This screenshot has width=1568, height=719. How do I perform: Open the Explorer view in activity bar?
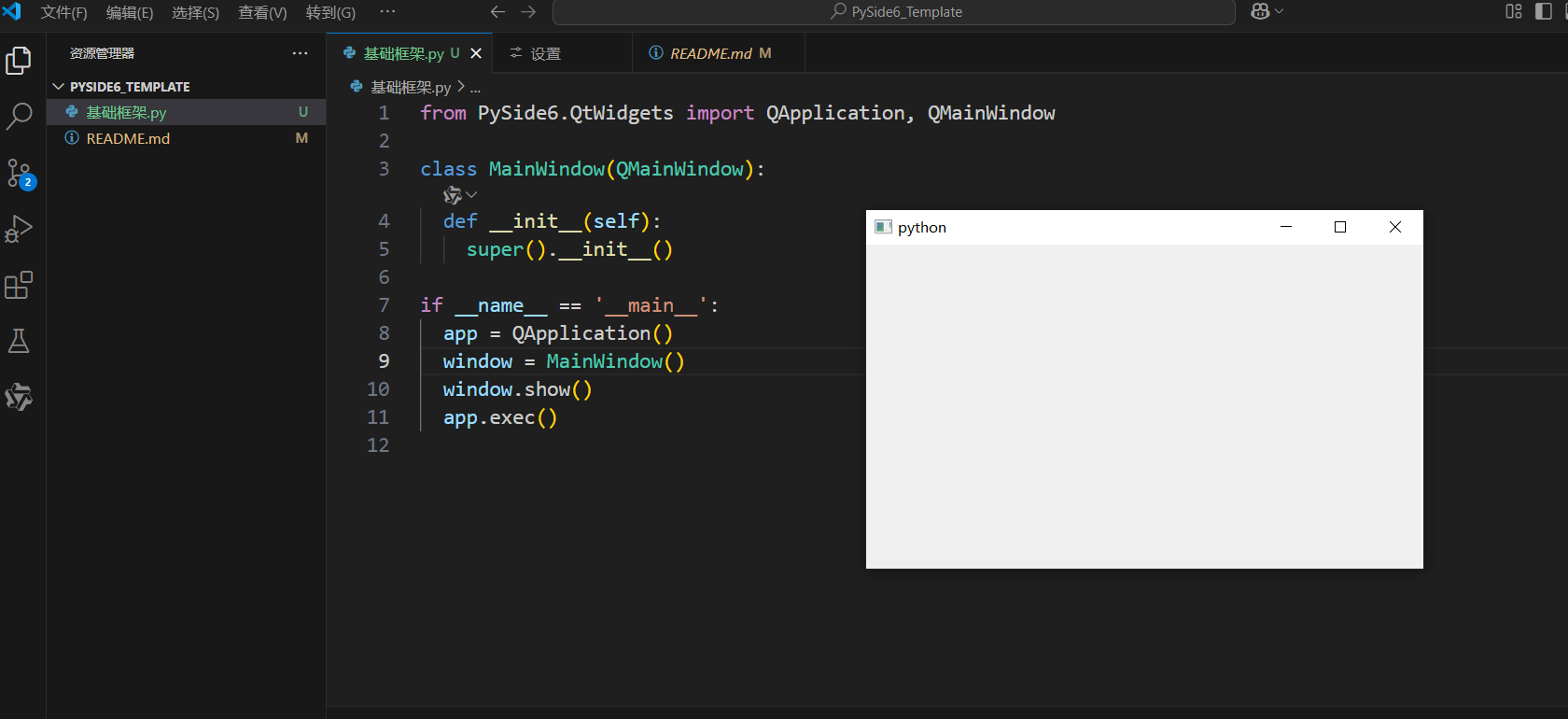[x=19, y=61]
